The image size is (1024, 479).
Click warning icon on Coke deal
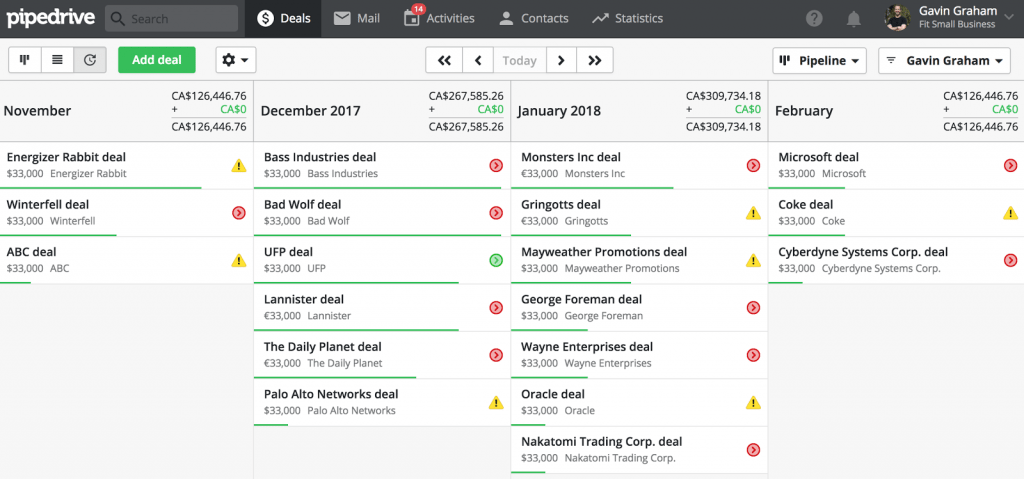pyautogui.click(x=1010, y=212)
